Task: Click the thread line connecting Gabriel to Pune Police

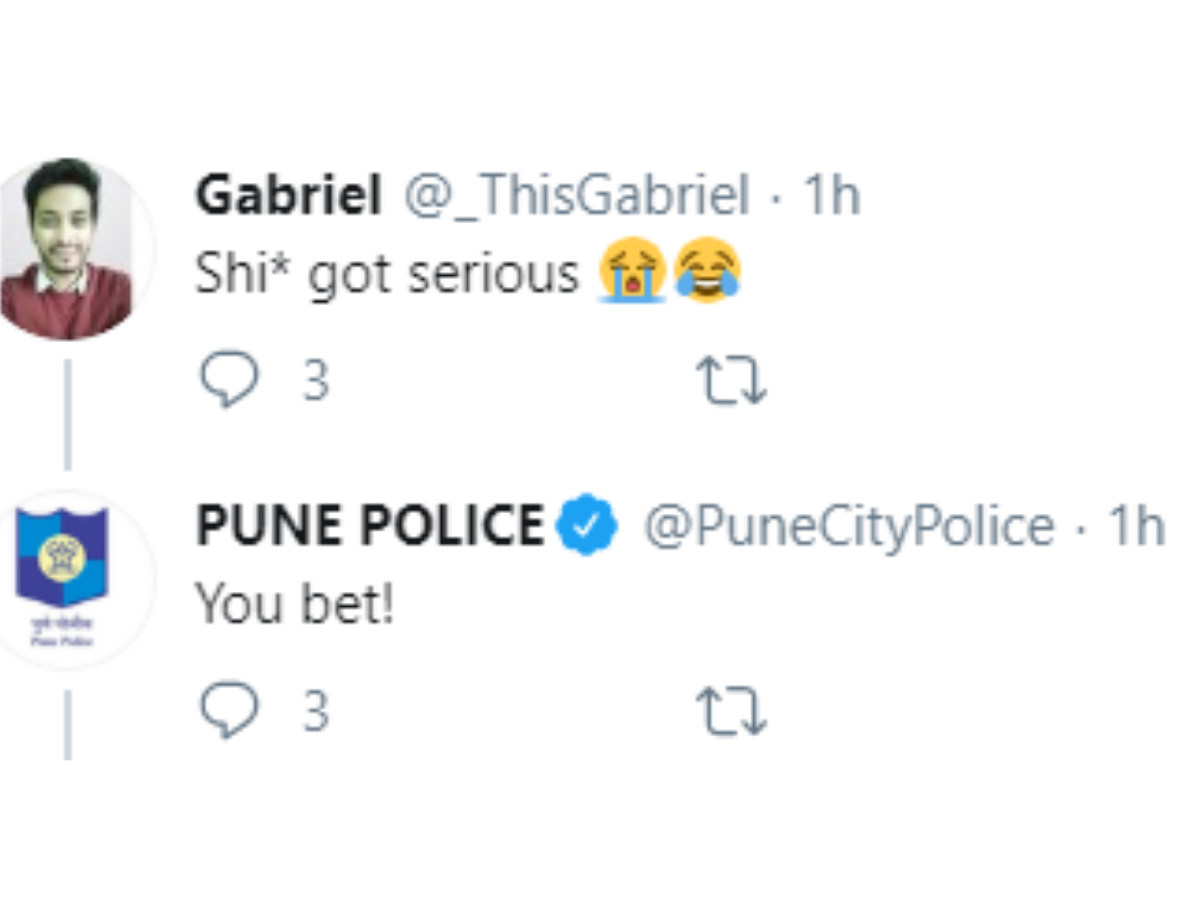Action: tap(67, 414)
